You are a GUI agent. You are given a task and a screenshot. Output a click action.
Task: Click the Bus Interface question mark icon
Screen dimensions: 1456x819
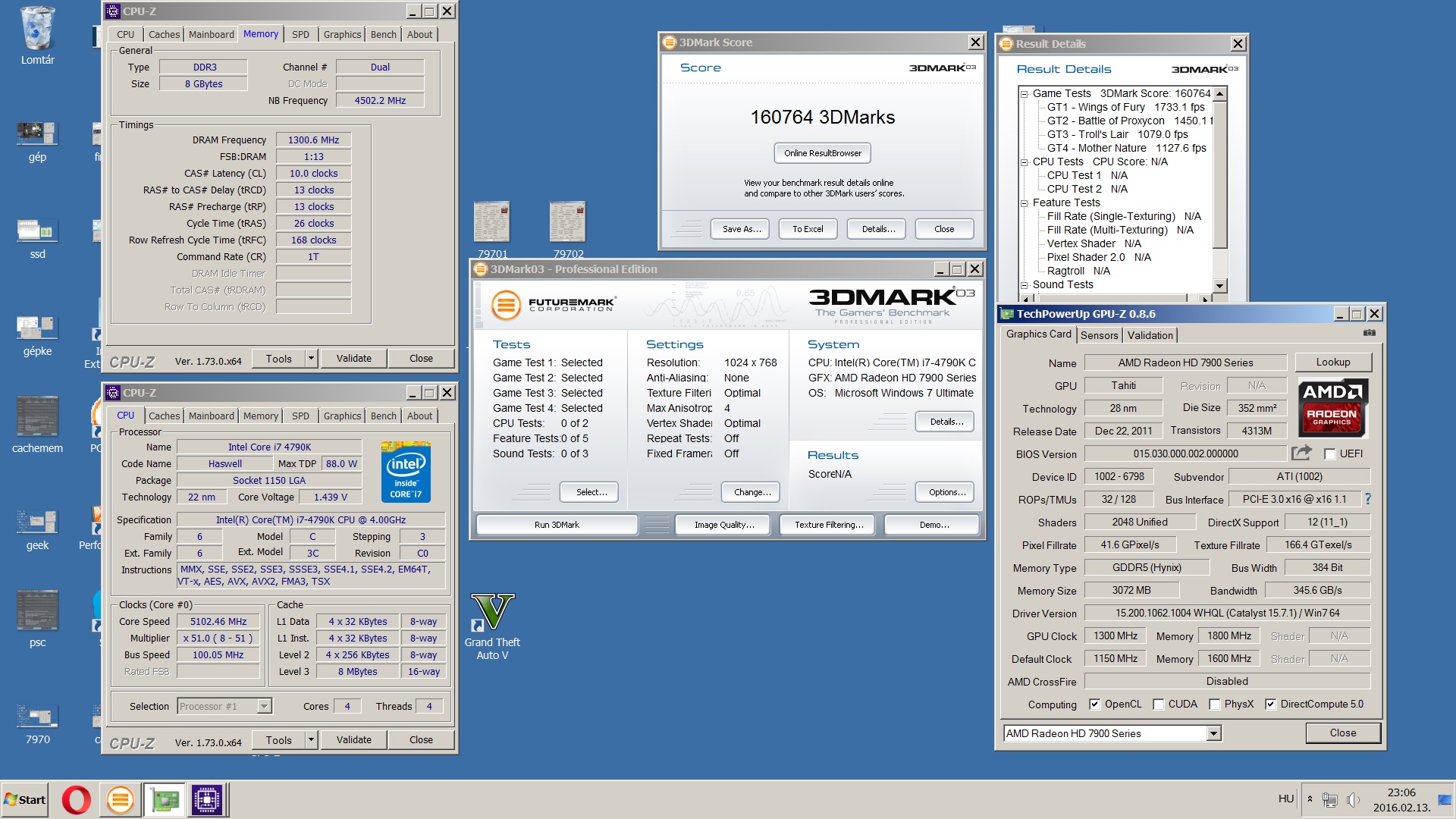tap(1368, 499)
